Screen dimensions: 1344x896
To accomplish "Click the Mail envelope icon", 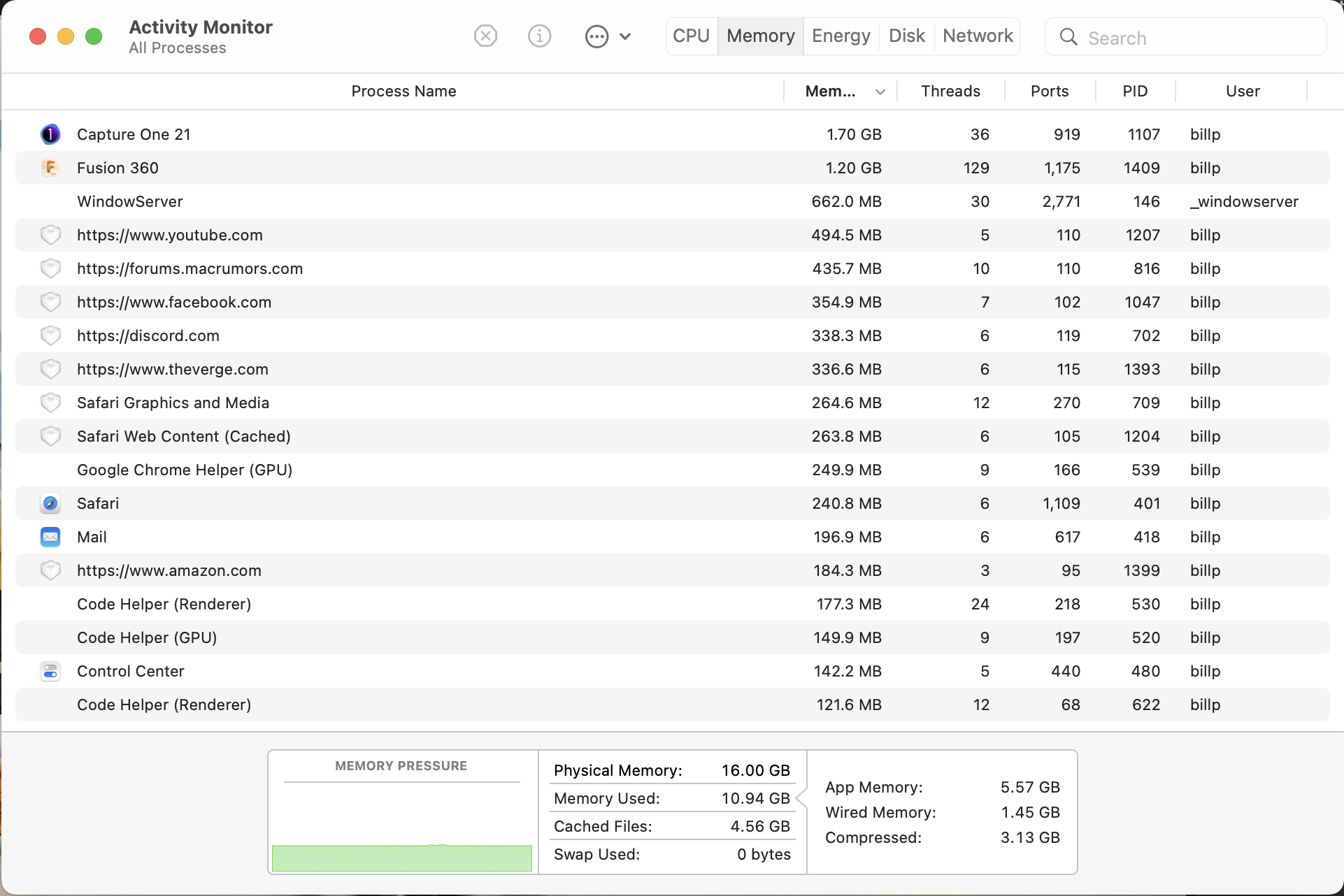I will (x=50, y=537).
